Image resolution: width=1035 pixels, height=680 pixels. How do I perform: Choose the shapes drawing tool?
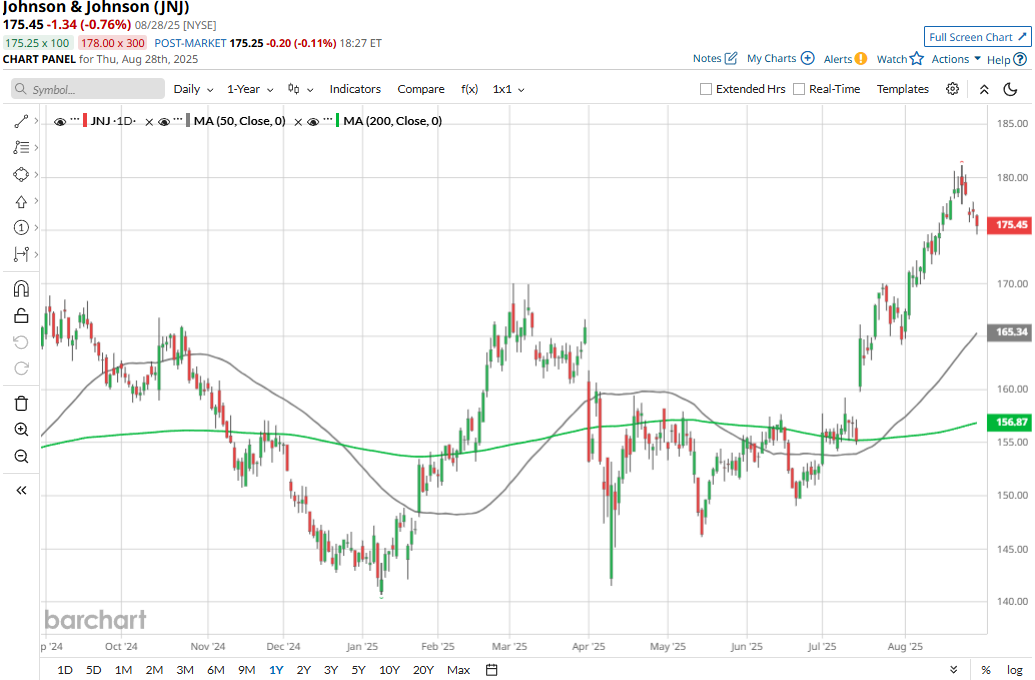point(21,174)
